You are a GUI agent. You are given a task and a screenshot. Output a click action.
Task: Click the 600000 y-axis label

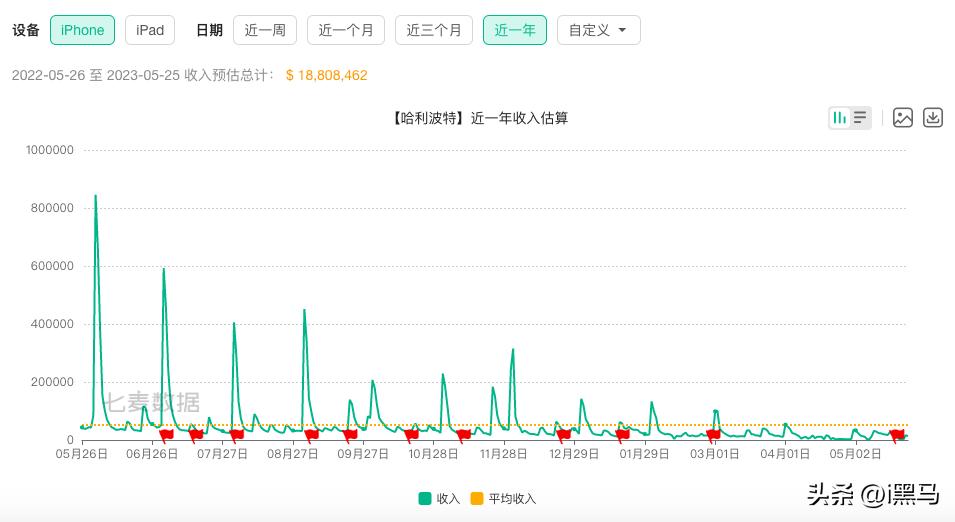[x=52, y=266]
